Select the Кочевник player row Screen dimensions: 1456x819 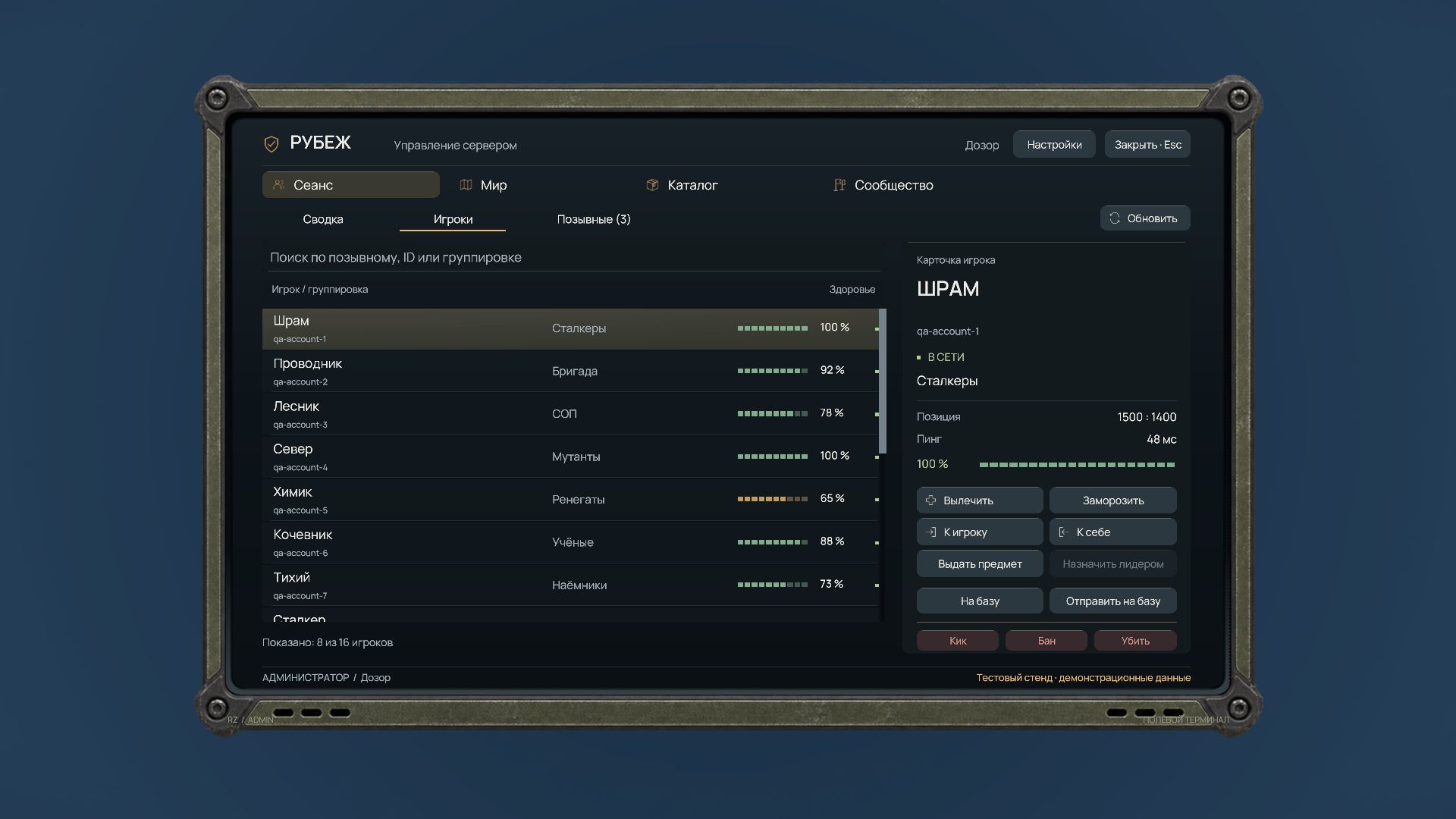[570, 542]
